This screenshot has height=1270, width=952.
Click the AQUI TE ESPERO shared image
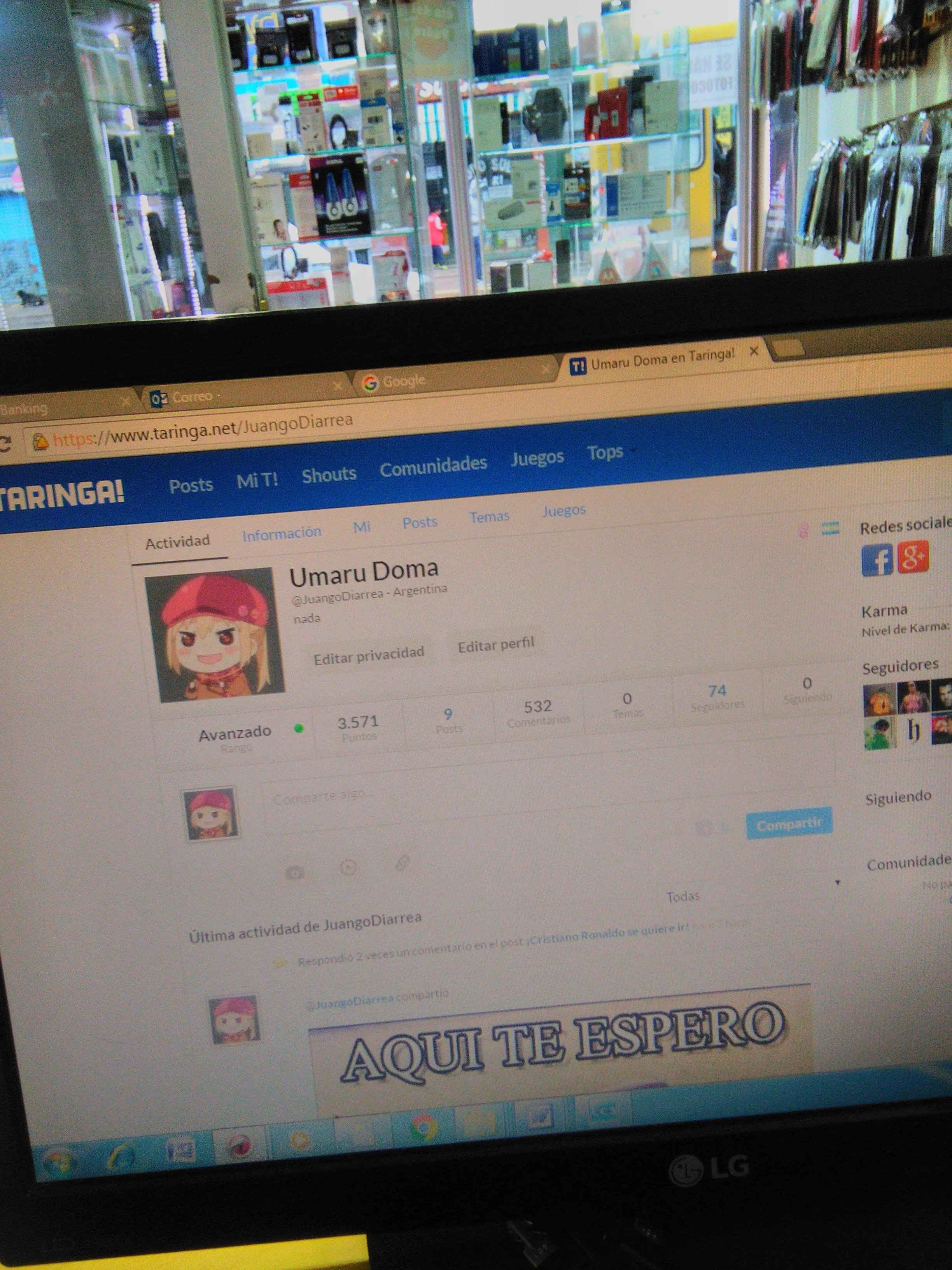(561, 1050)
